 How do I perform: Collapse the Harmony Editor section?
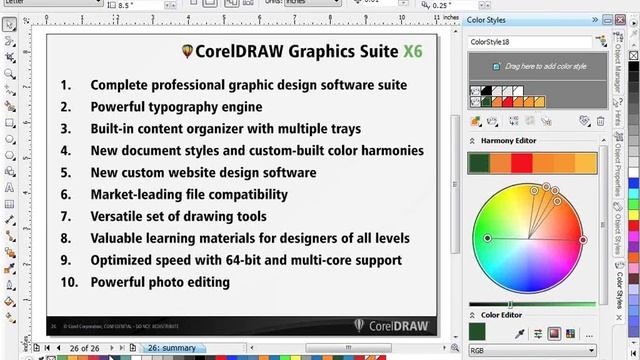point(472,141)
